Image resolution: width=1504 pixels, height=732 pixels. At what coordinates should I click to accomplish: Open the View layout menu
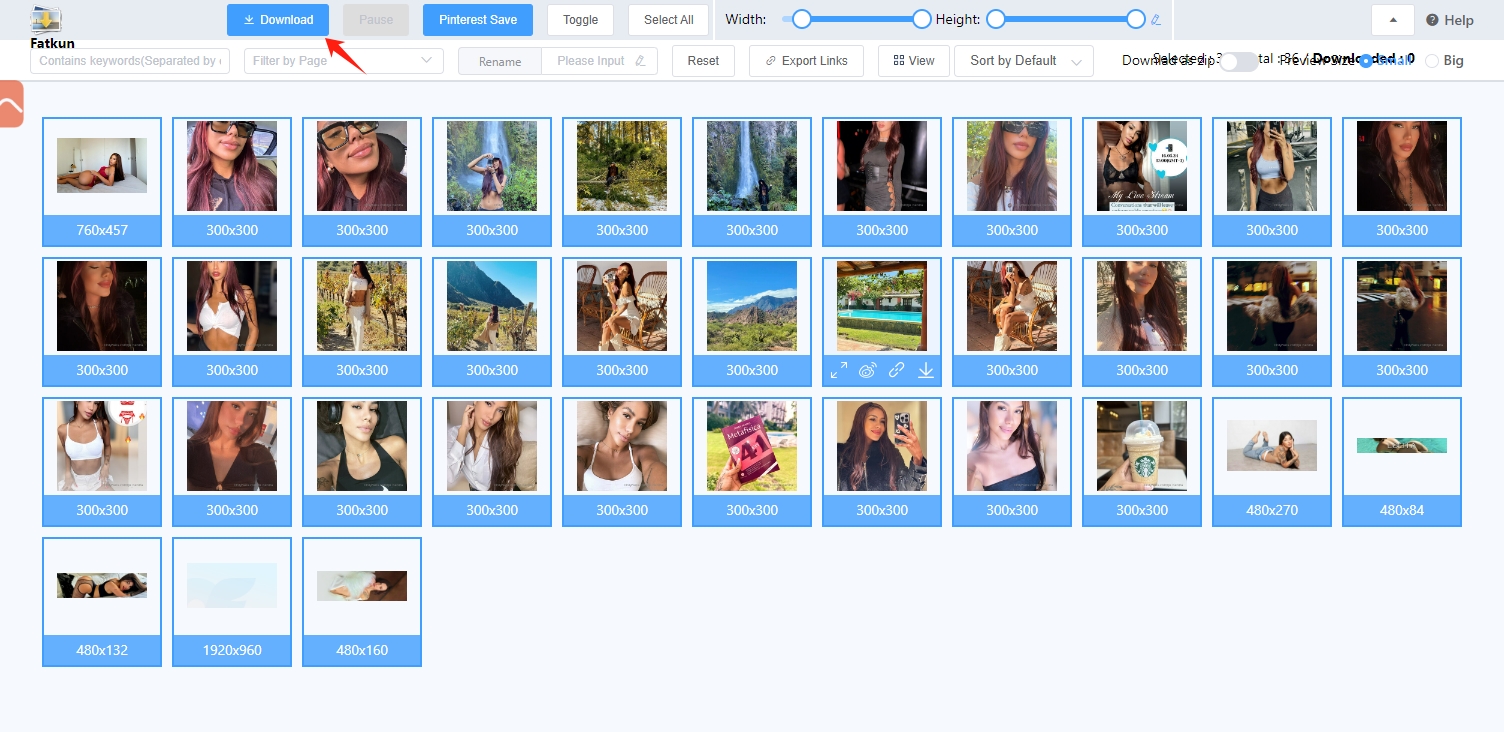pyautogui.click(x=913, y=61)
